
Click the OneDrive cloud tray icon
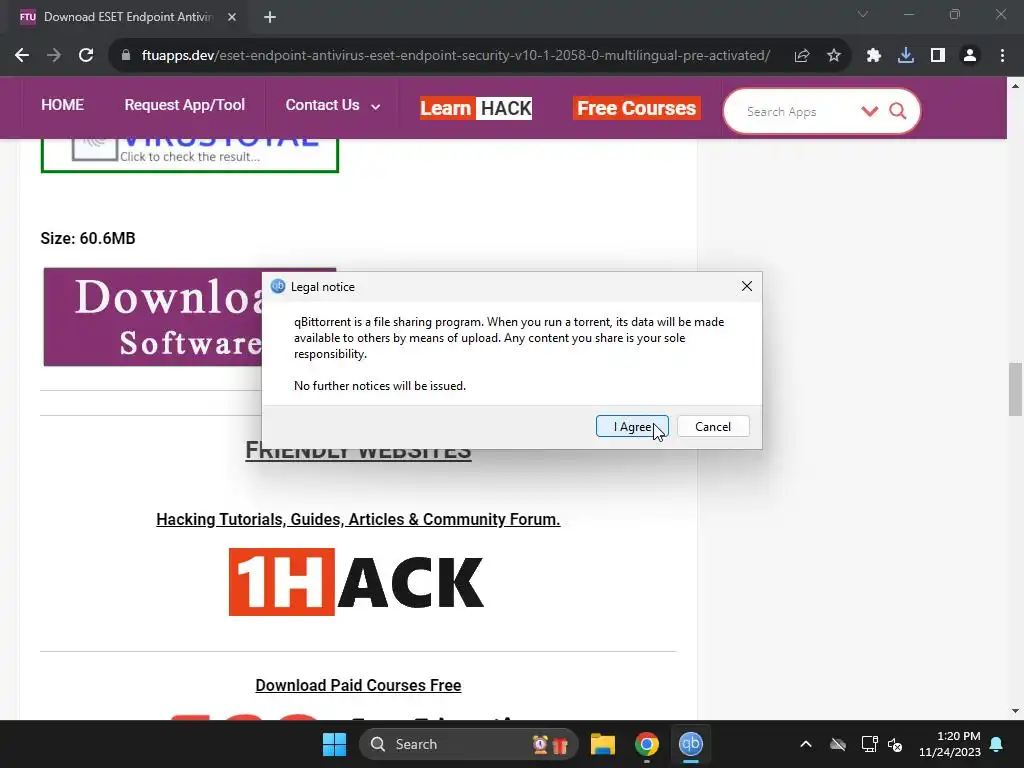pyautogui.click(x=838, y=744)
